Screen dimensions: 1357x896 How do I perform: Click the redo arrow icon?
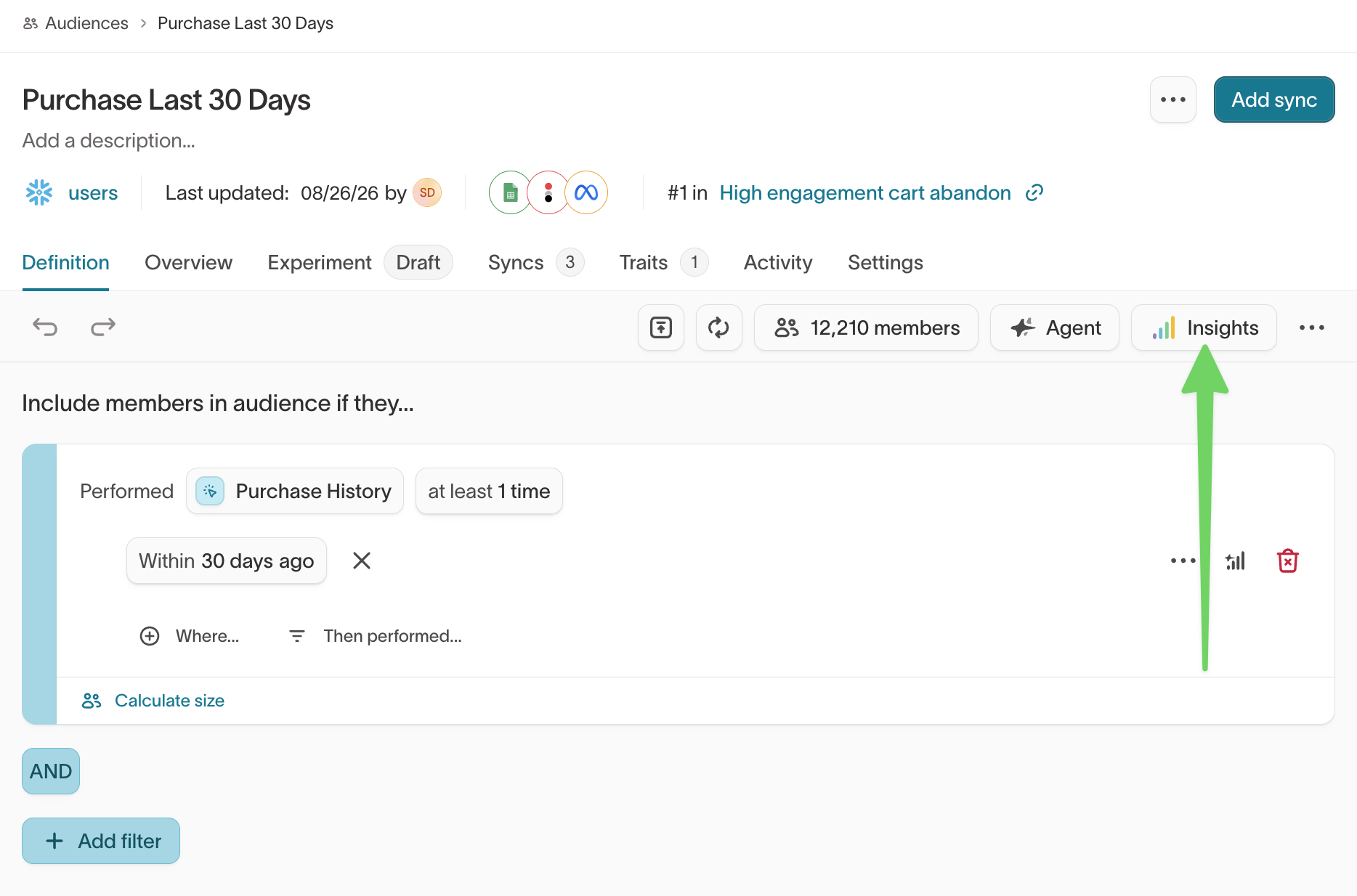pos(103,327)
